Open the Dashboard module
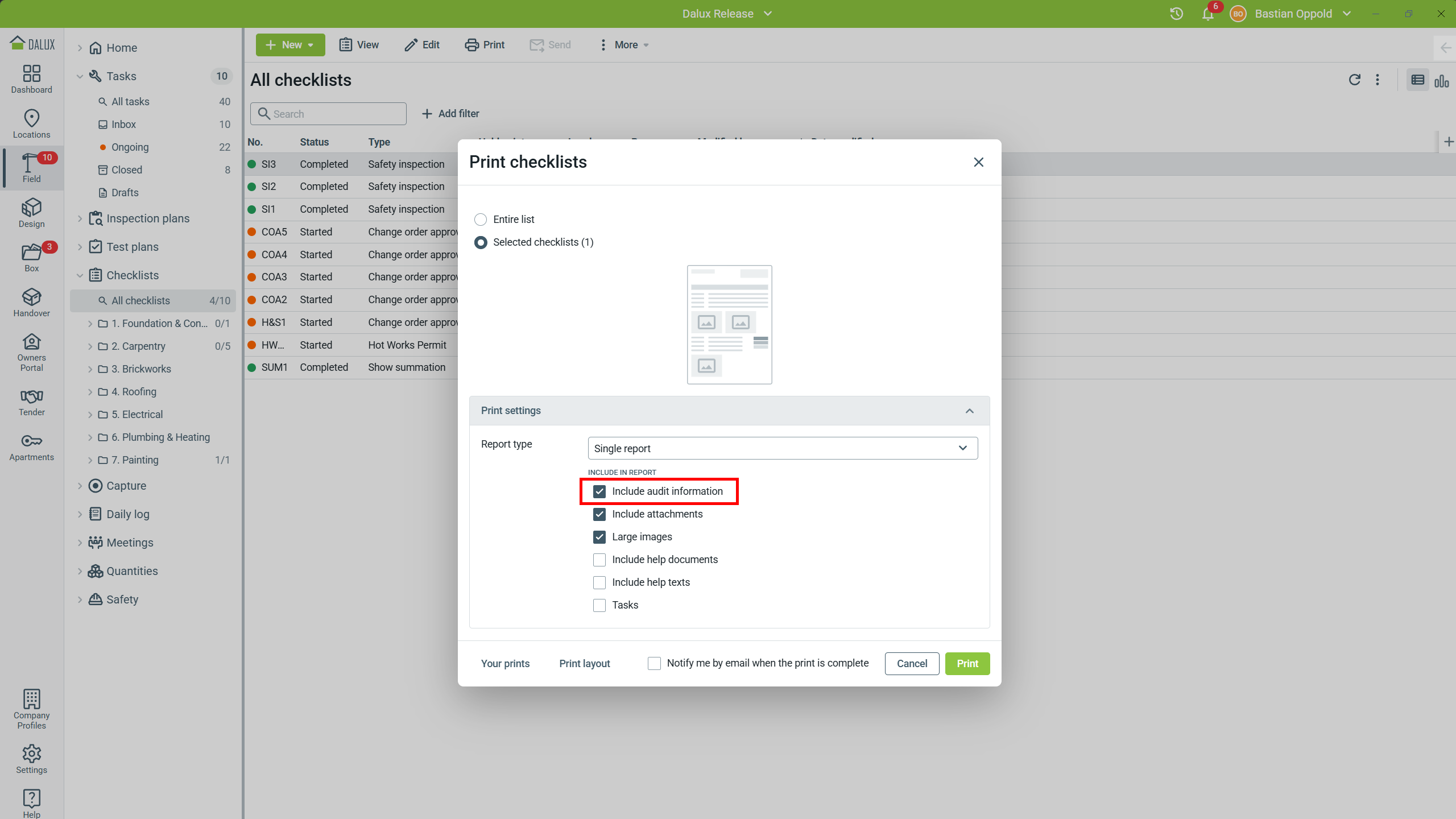 pyautogui.click(x=31, y=78)
